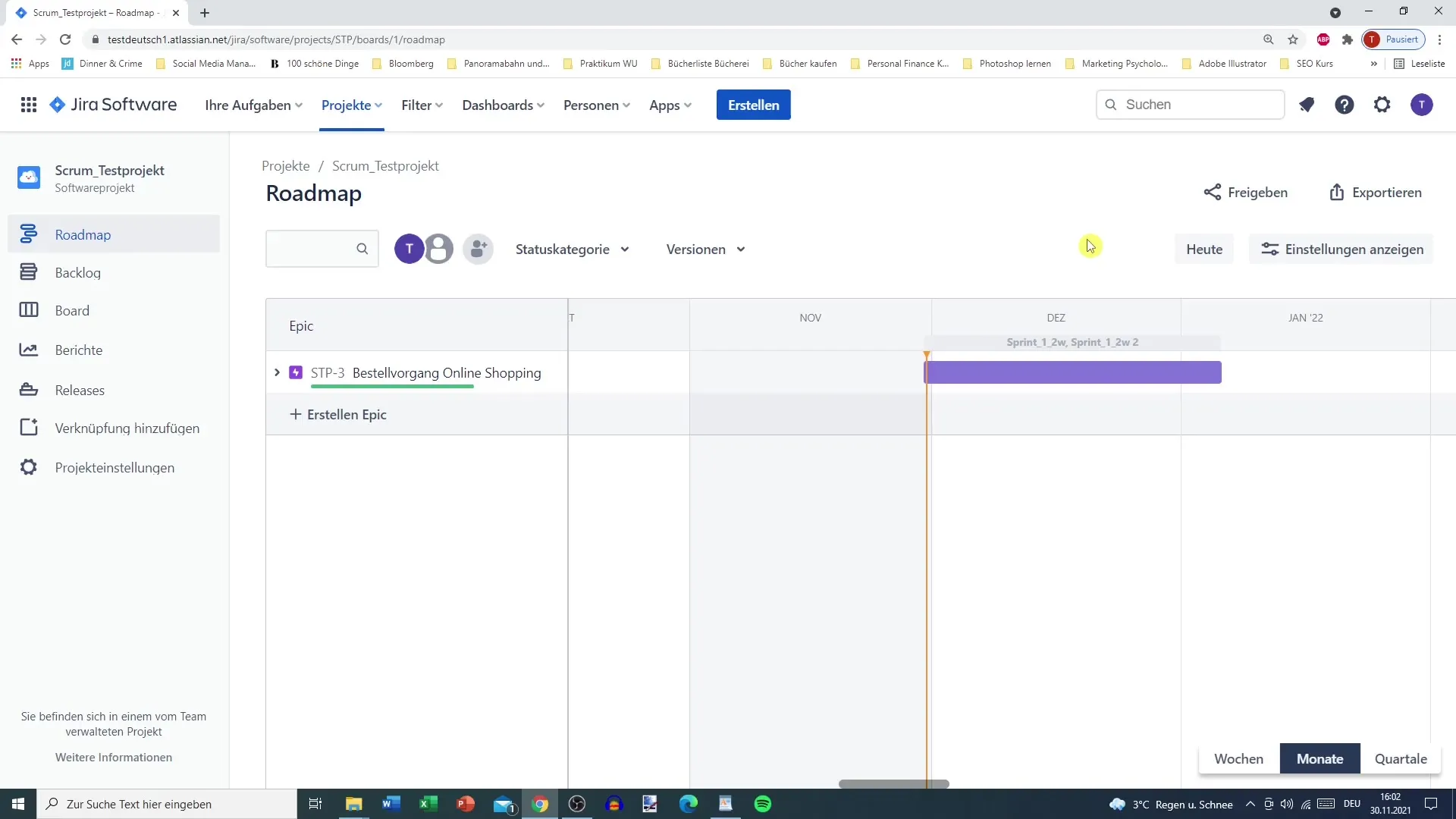This screenshot has width=1456, height=819.
Task: Click the Heute navigation button
Action: 1204,248
